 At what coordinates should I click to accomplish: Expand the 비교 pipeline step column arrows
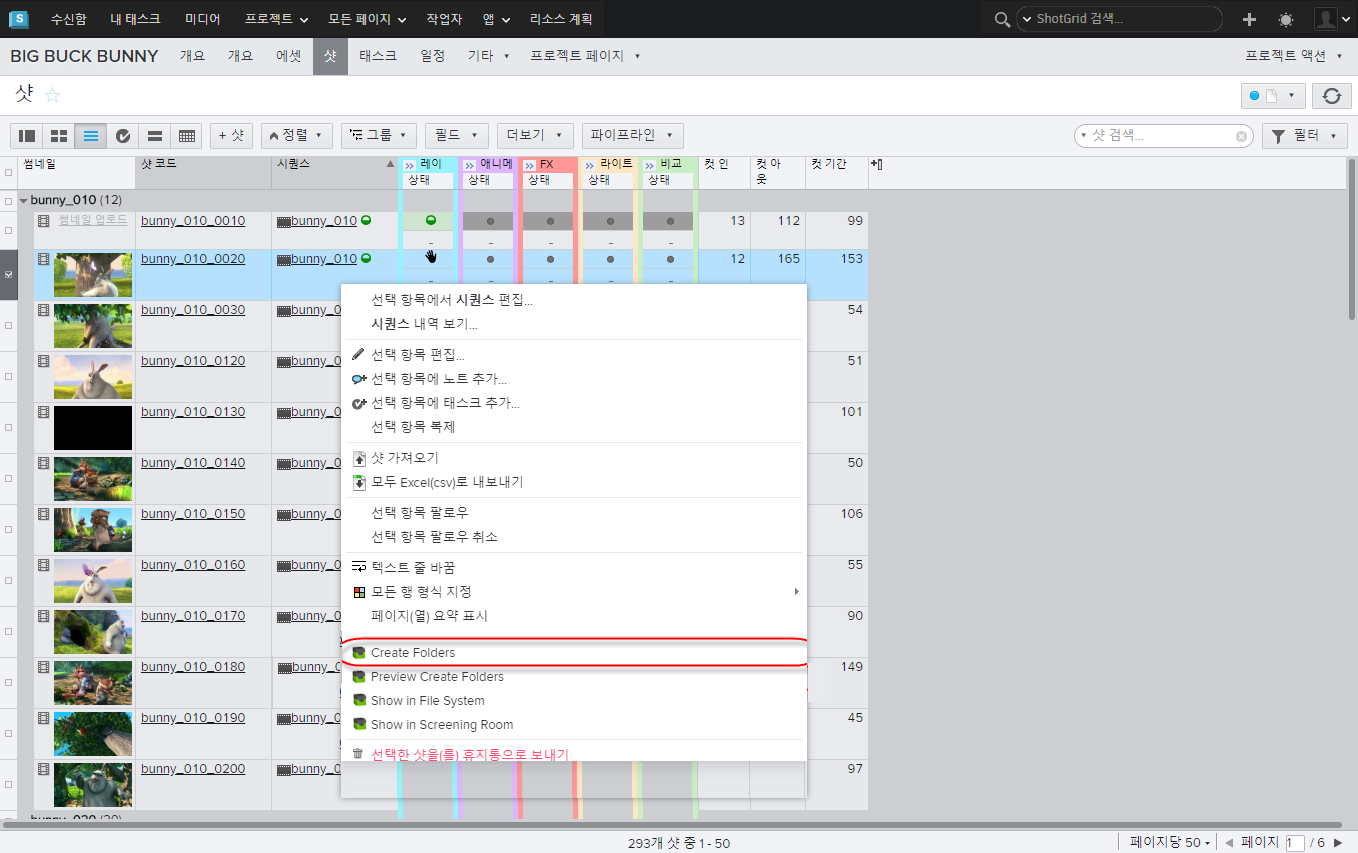tap(650, 165)
